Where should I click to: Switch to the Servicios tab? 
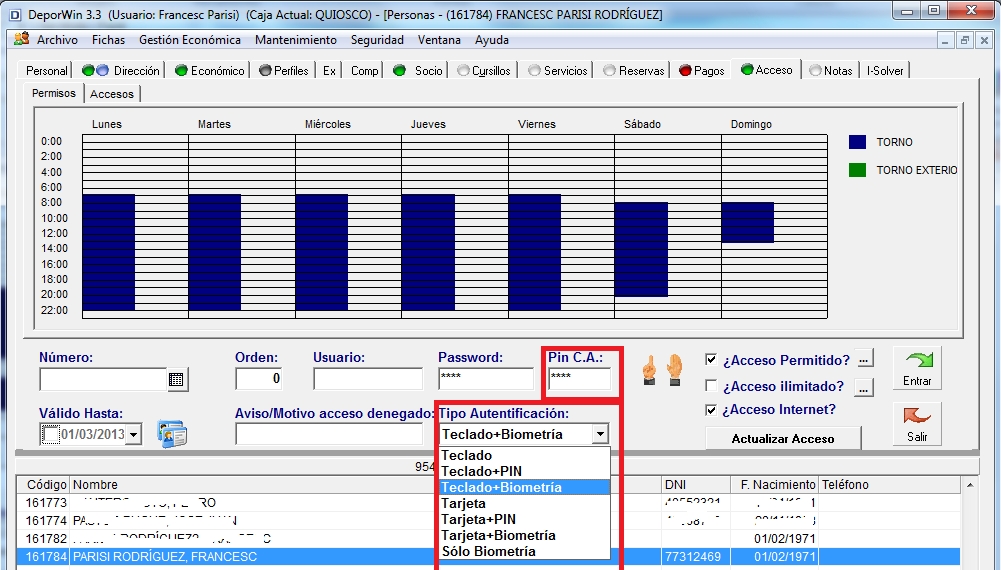click(558, 70)
